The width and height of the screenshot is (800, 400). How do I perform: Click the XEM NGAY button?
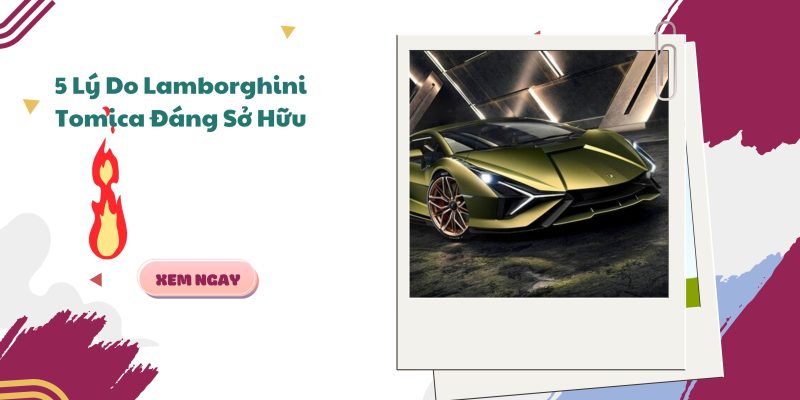click(x=198, y=279)
